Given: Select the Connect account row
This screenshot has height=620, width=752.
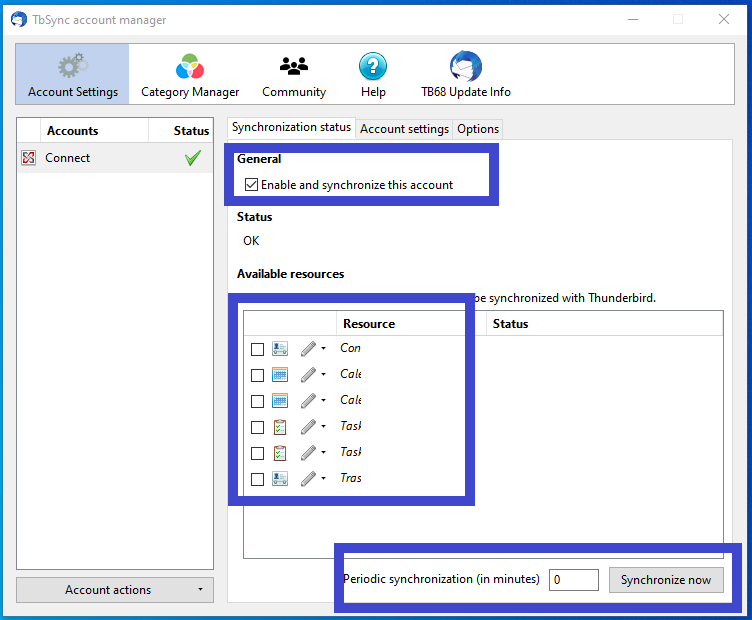Looking at the screenshot, I should 115,158.
